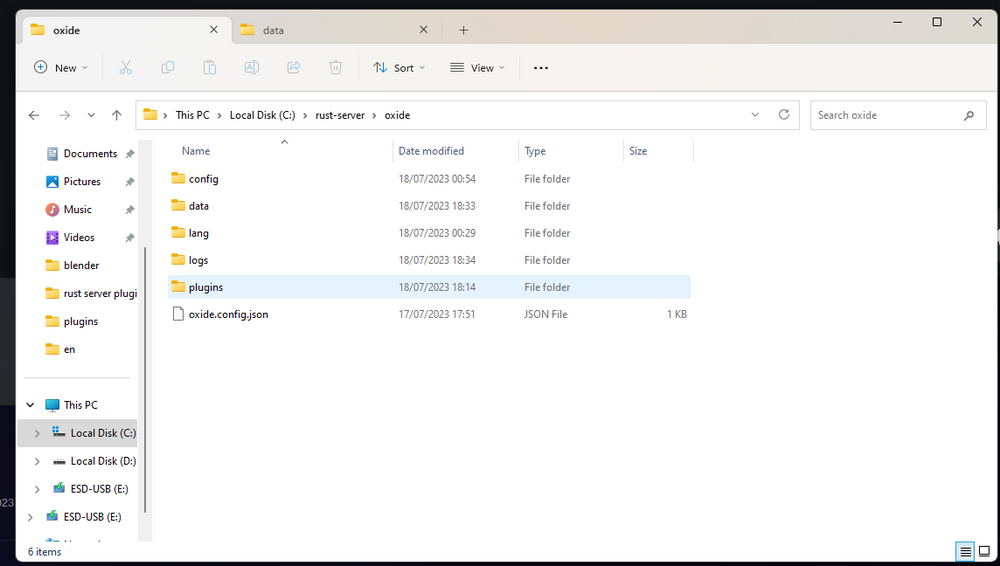The image size is (1000, 566).
Task: Click the Copy icon in toolbar
Action: coord(167,67)
